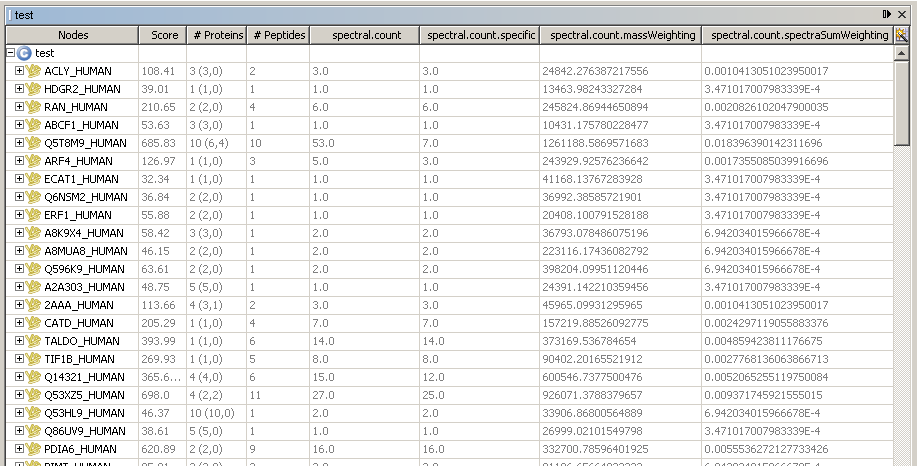Image resolution: width=917 pixels, height=466 pixels.
Task: Close the test panel with X
Action: [x=903, y=14]
